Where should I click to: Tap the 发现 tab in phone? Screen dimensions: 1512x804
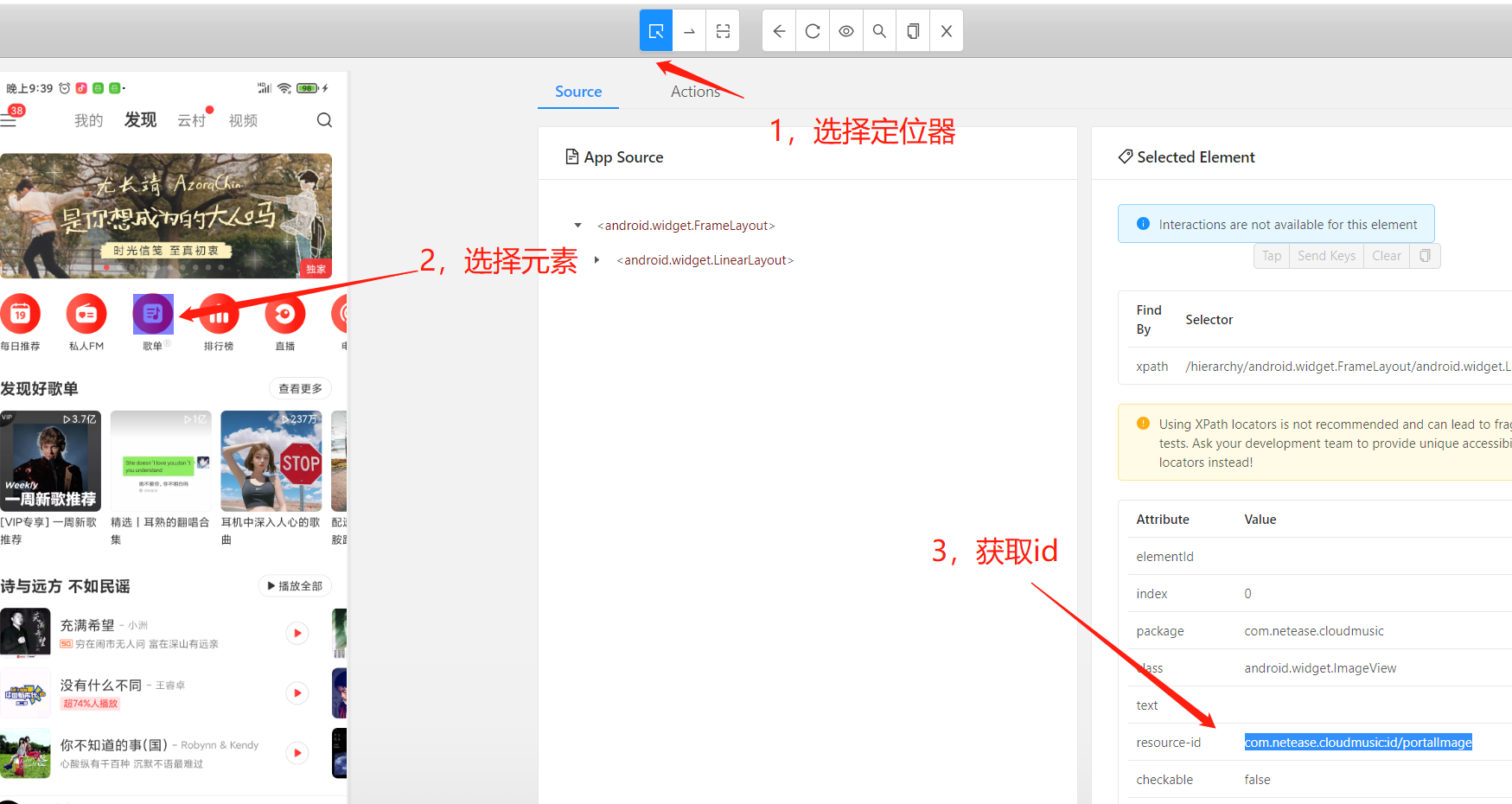[140, 120]
